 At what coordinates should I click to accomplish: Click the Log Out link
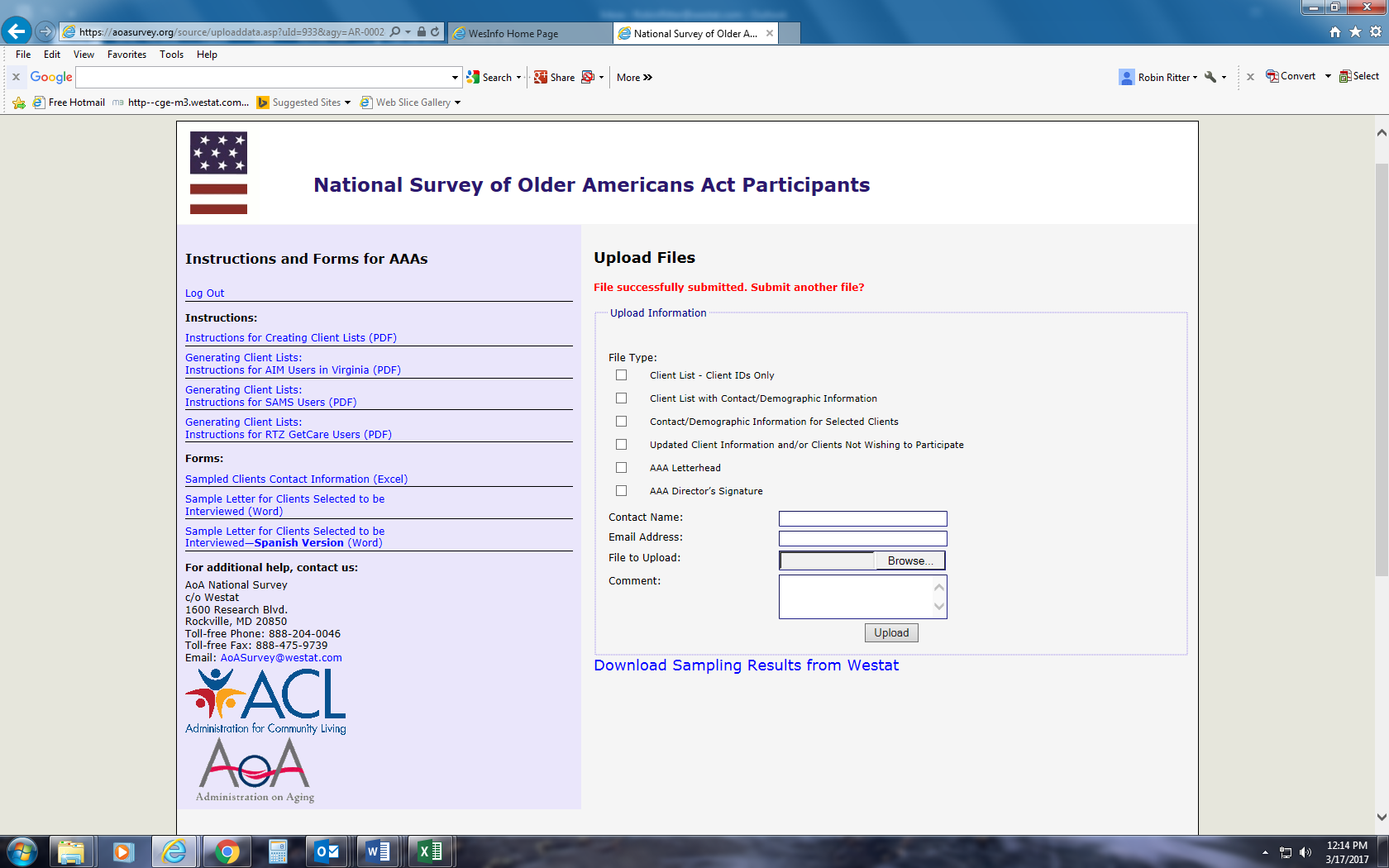(204, 293)
